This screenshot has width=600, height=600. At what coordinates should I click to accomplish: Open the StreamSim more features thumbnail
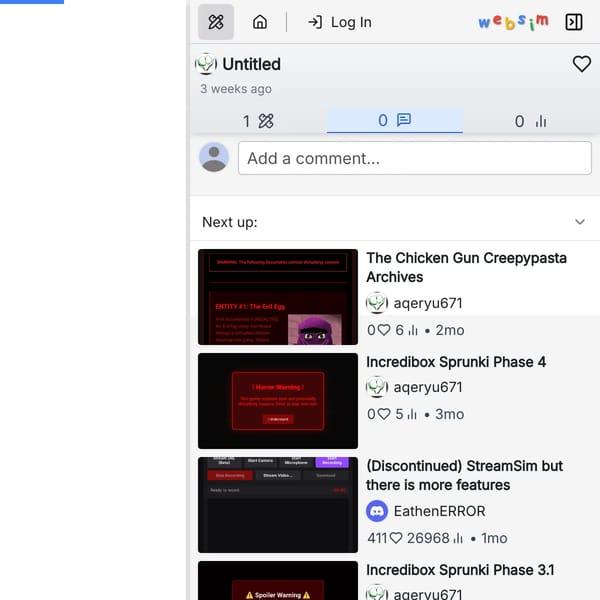pos(278,505)
